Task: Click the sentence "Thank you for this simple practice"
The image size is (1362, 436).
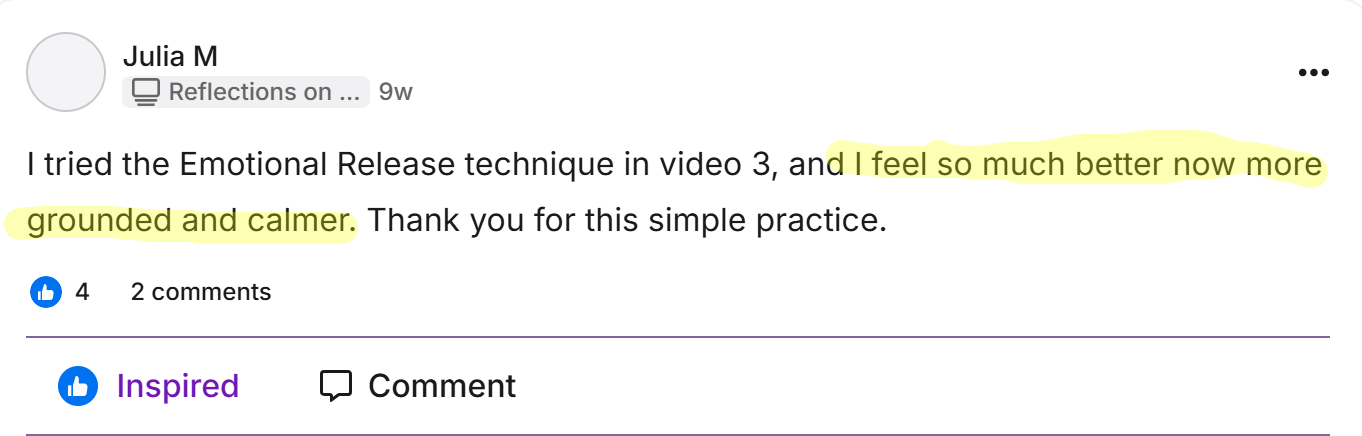Action: (627, 220)
